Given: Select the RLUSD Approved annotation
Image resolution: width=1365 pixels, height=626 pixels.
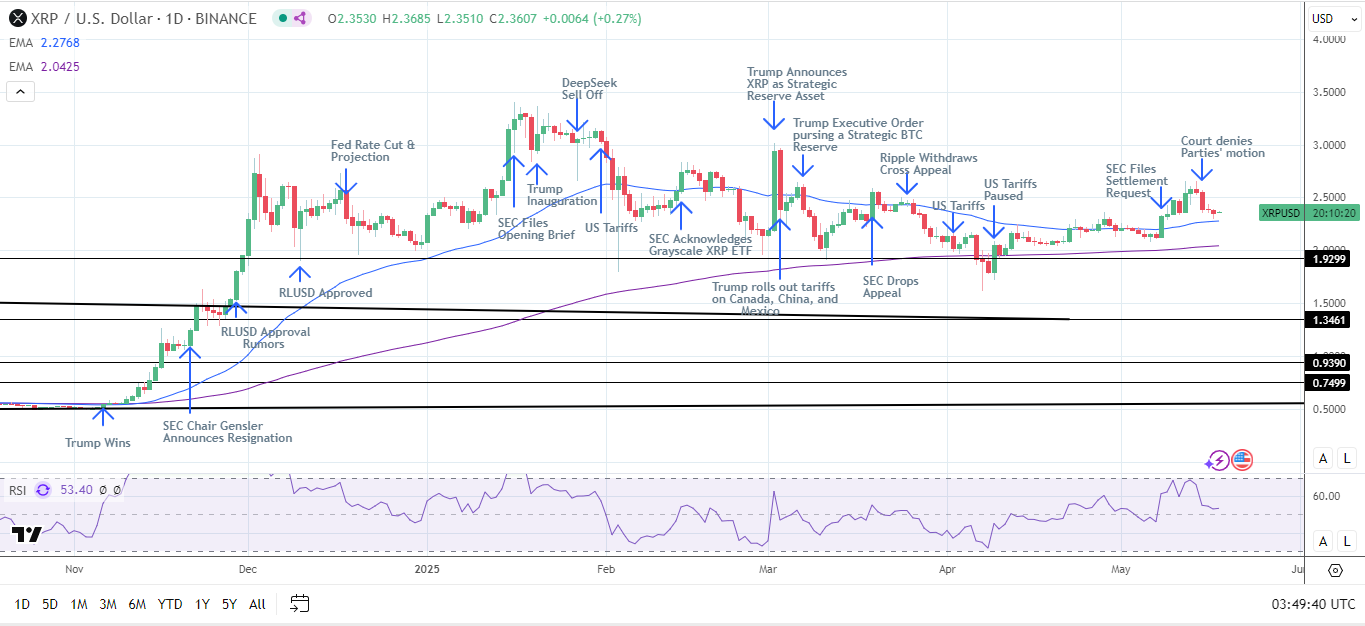Looking at the screenshot, I should [x=325, y=293].
